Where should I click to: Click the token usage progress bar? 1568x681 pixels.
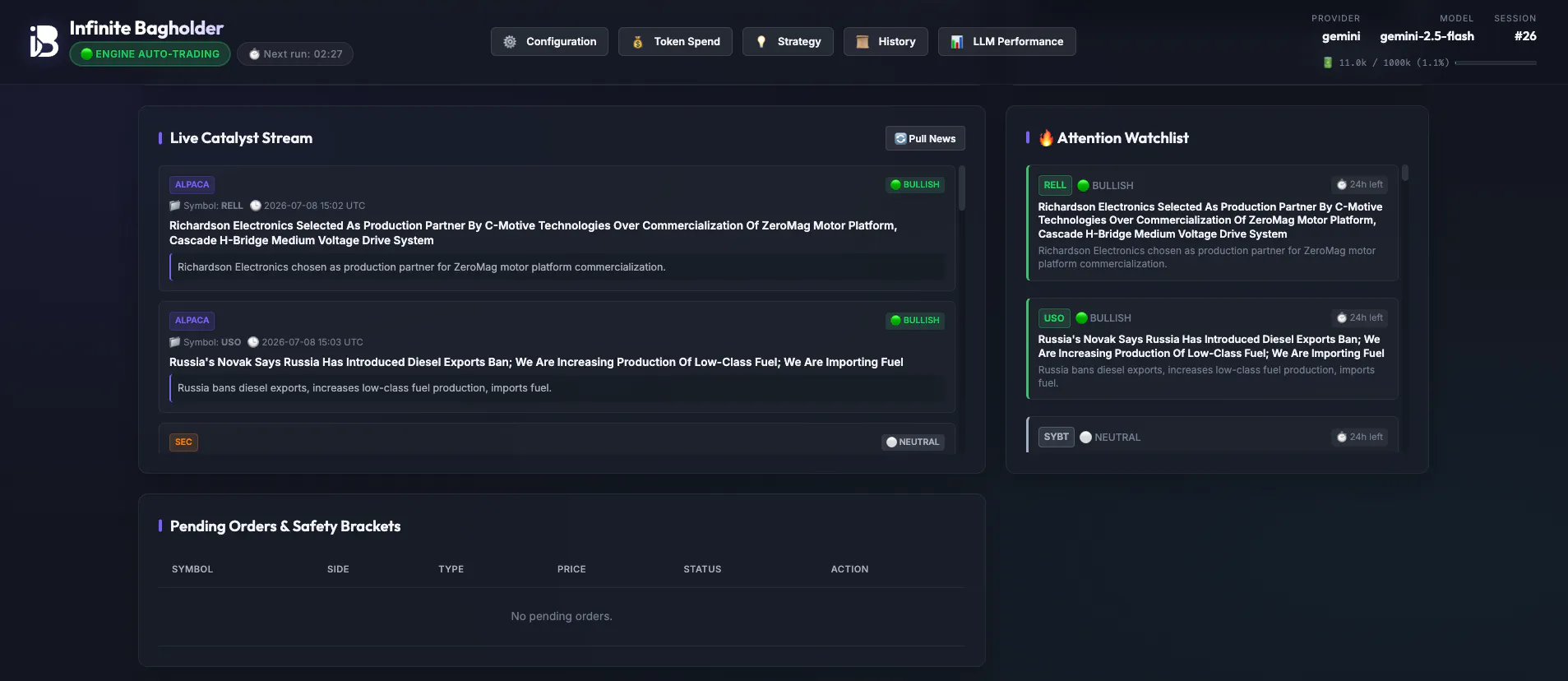pyautogui.click(x=1496, y=63)
